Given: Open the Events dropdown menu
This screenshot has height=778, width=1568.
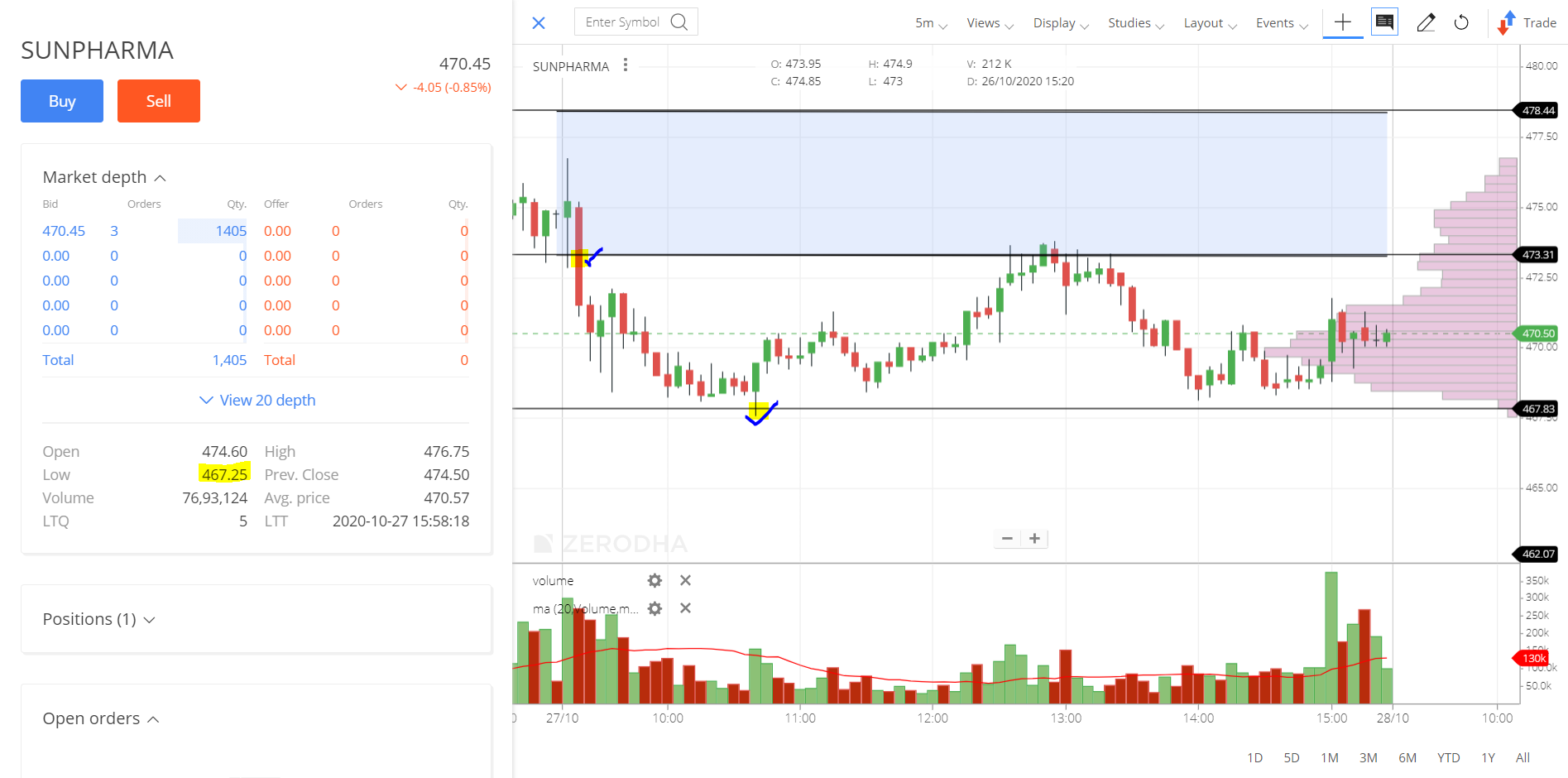Looking at the screenshot, I should (1282, 23).
